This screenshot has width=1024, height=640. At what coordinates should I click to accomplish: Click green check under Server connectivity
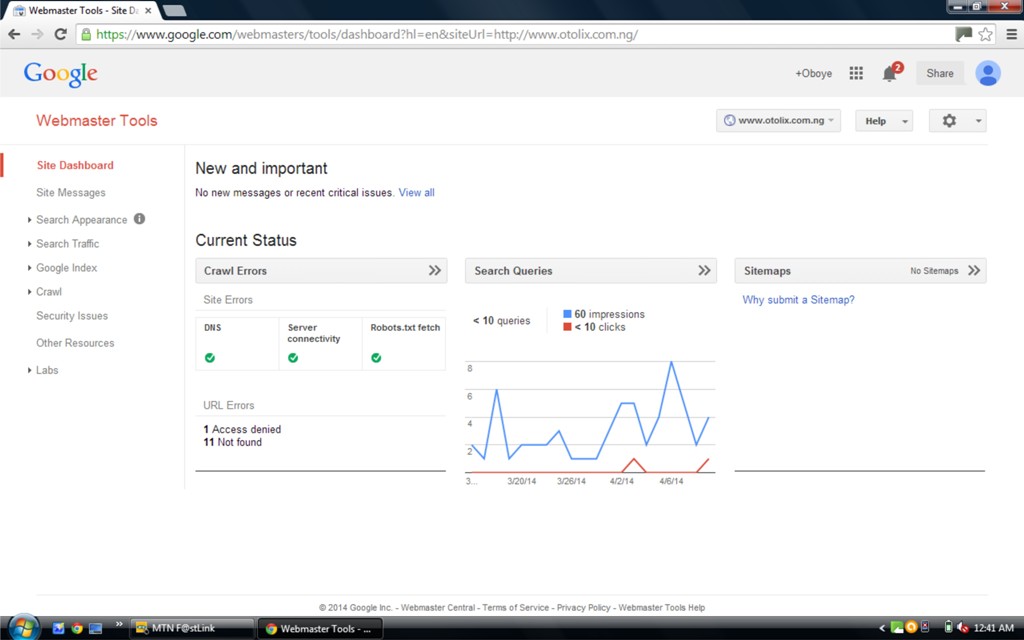tap(293, 357)
